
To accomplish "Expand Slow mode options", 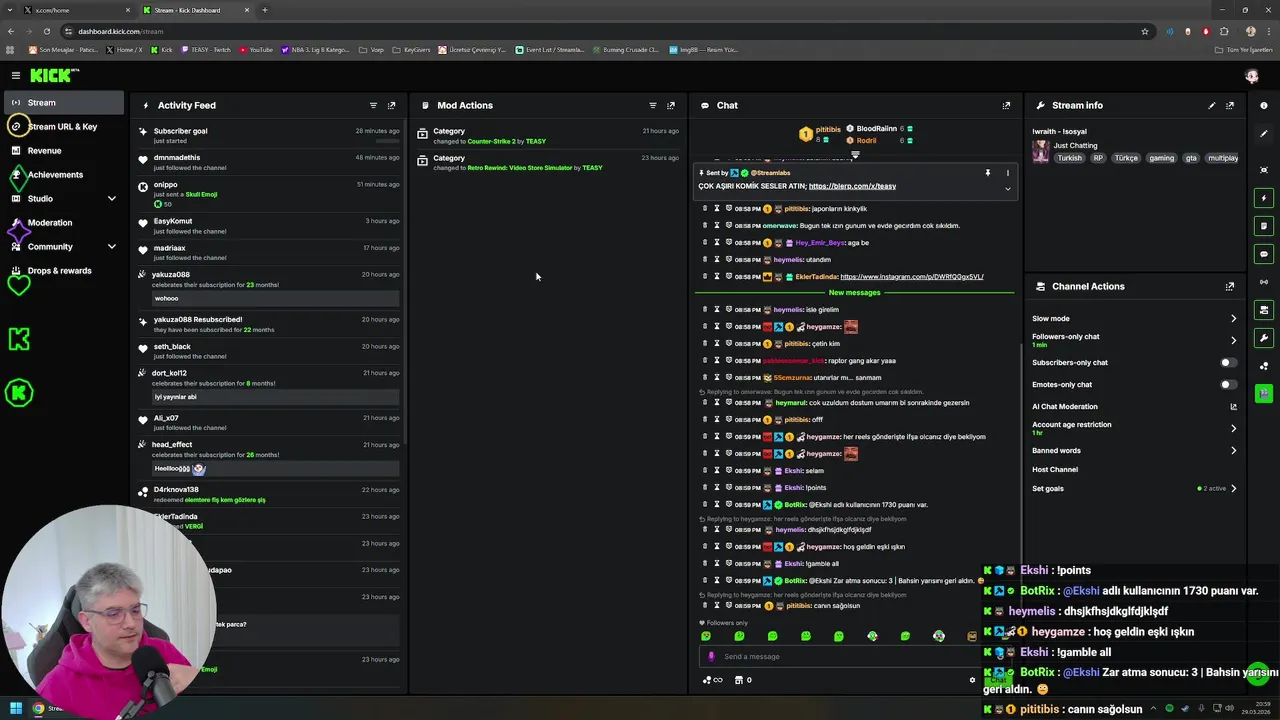I will [x=1233, y=319].
